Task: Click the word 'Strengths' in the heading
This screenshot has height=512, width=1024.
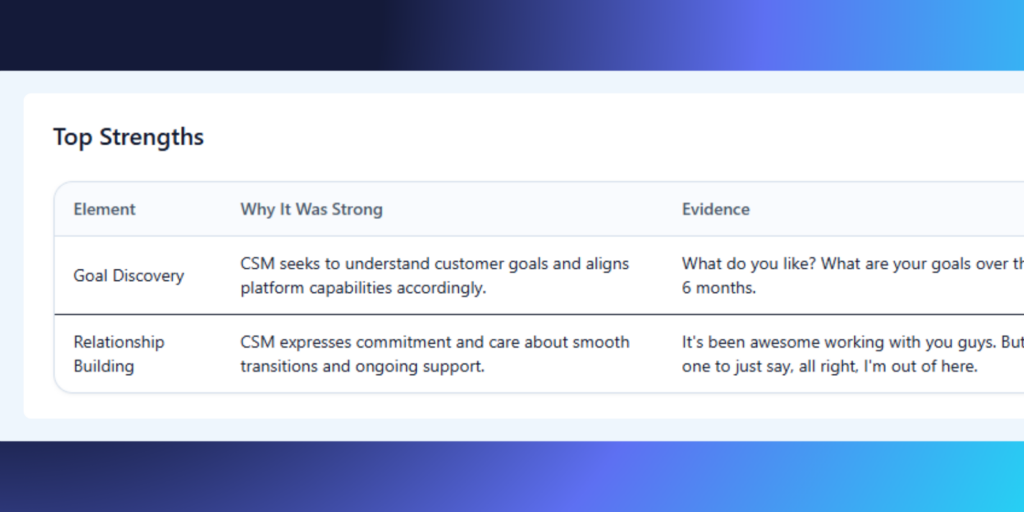Action: pyautogui.click(x=152, y=137)
